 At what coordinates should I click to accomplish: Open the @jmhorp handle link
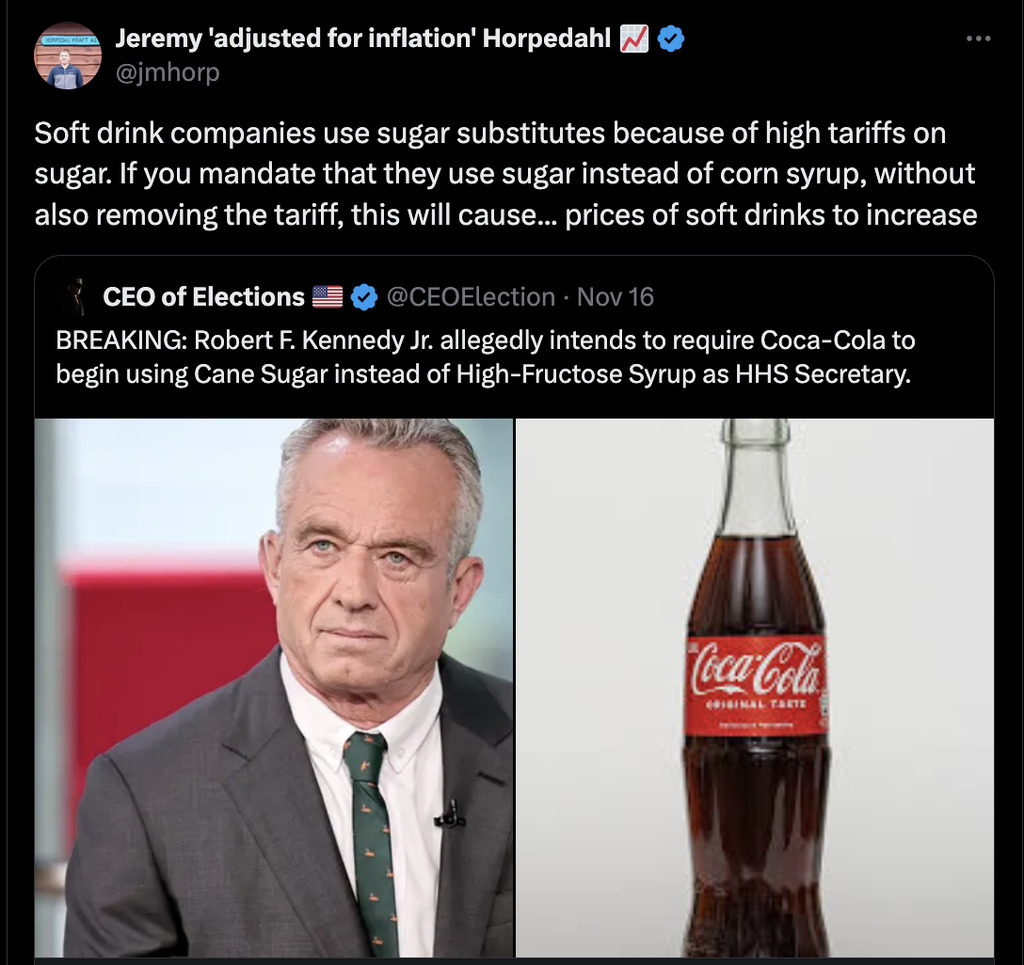[167, 73]
